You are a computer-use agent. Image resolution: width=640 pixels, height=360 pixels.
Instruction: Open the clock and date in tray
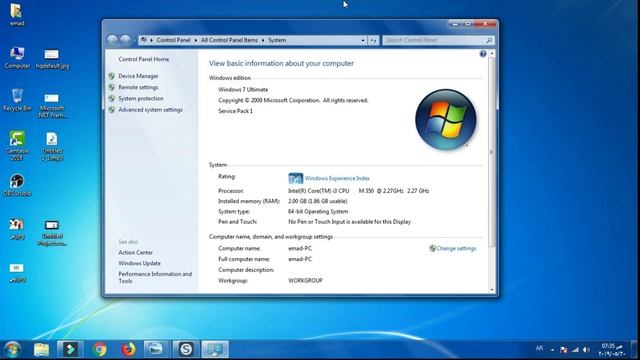click(612, 350)
